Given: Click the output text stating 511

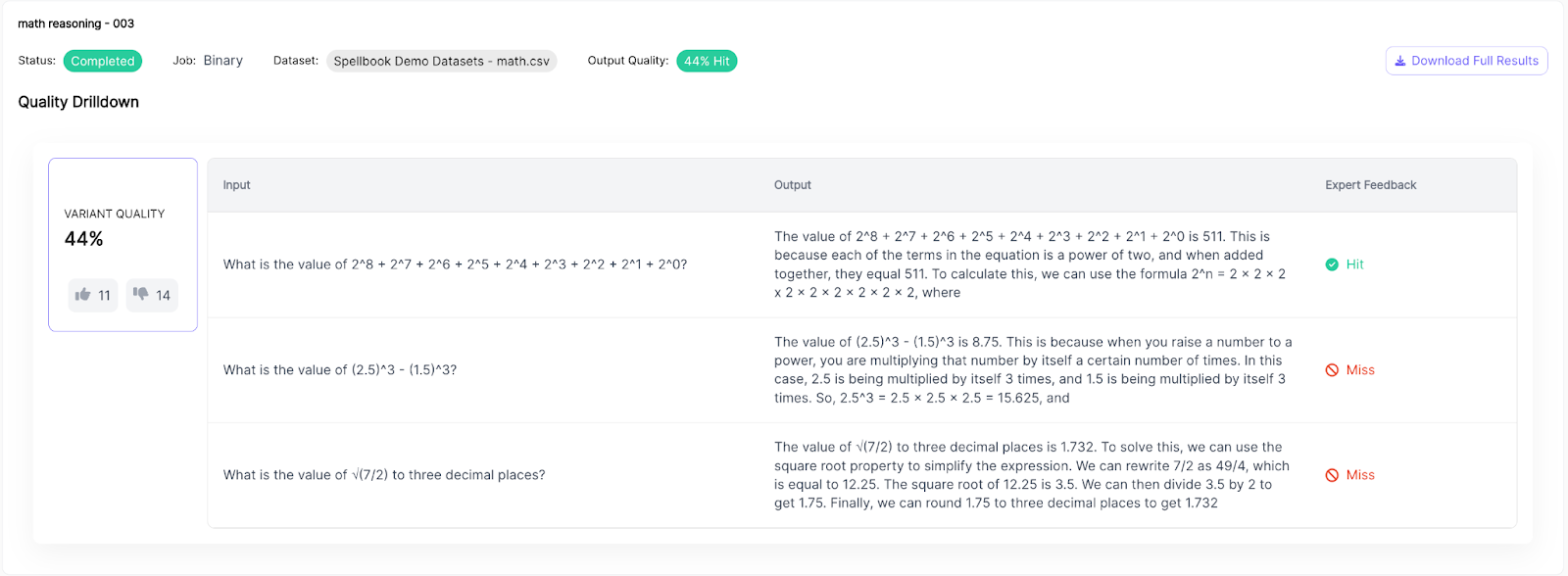Looking at the screenshot, I should pyautogui.click(x=1030, y=264).
